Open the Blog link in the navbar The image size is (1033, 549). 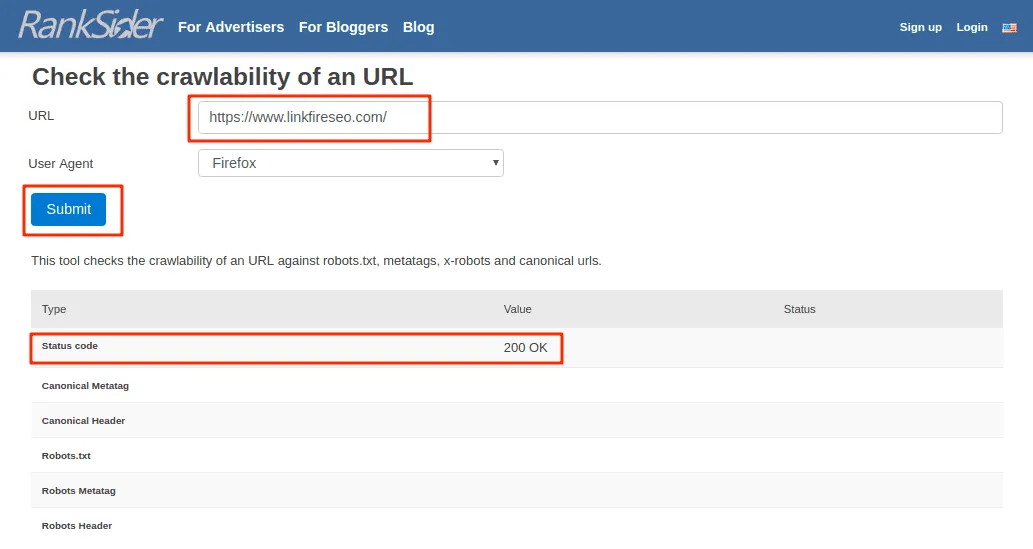point(418,27)
